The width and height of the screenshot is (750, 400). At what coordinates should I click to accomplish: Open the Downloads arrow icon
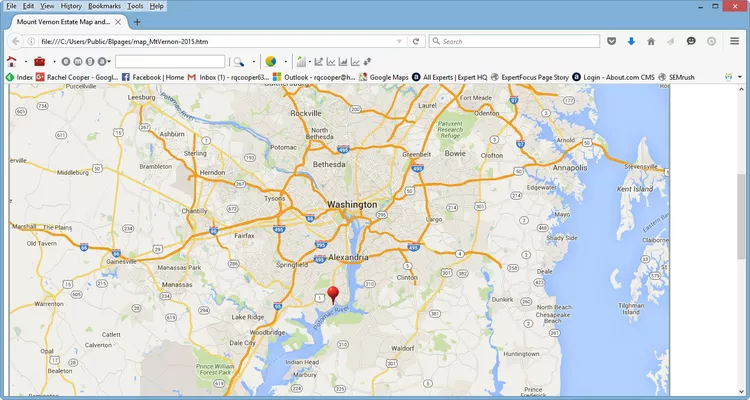click(x=631, y=41)
